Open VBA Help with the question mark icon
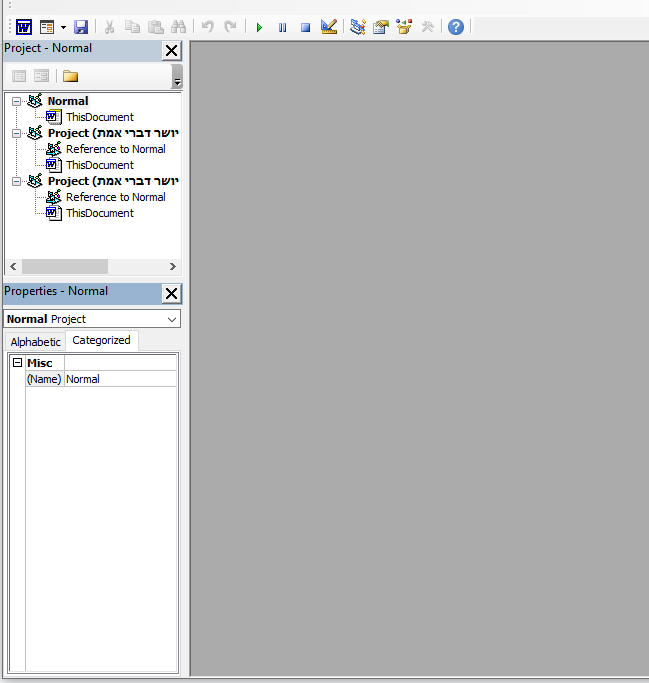This screenshot has width=649, height=683. [x=456, y=27]
